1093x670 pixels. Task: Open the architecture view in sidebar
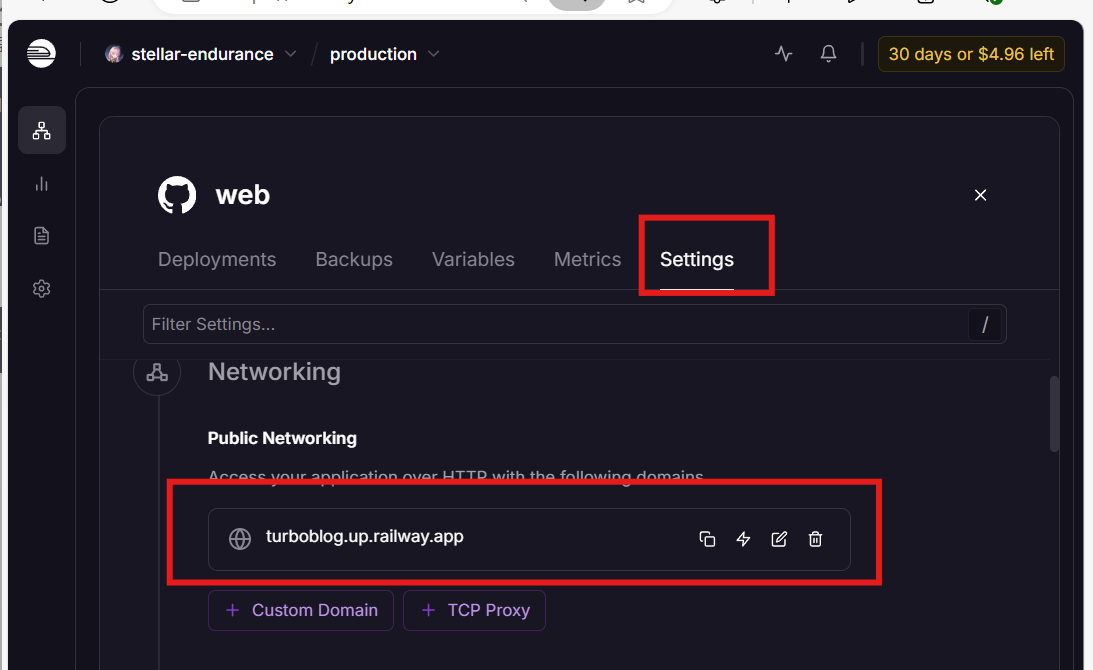coord(42,130)
